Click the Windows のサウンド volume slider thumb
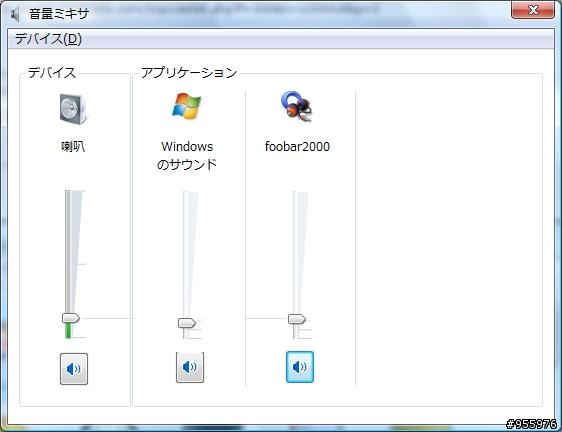Viewport: 562px width, 432px height. (x=187, y=323)
